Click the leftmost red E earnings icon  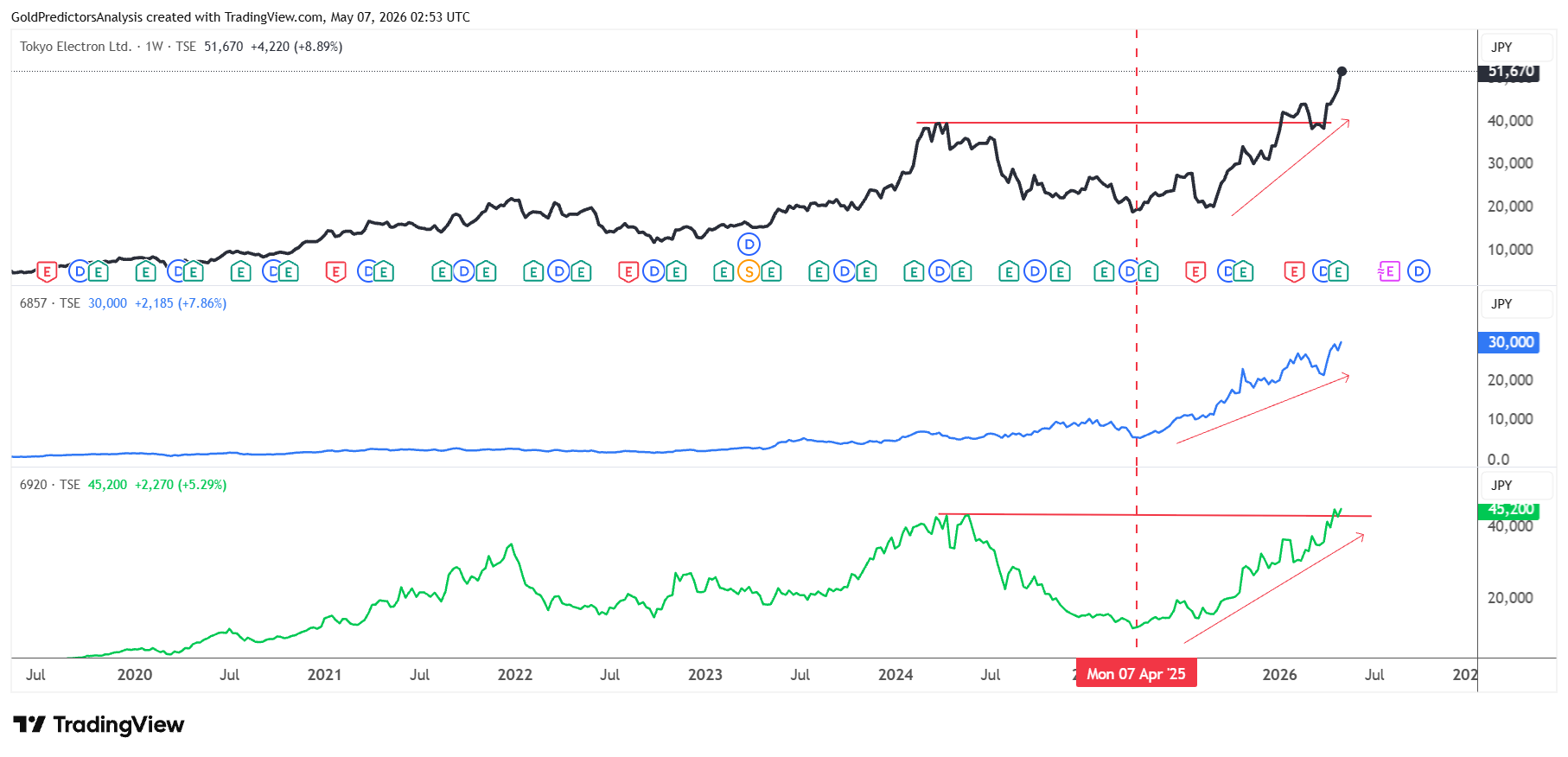coord(47,272)
